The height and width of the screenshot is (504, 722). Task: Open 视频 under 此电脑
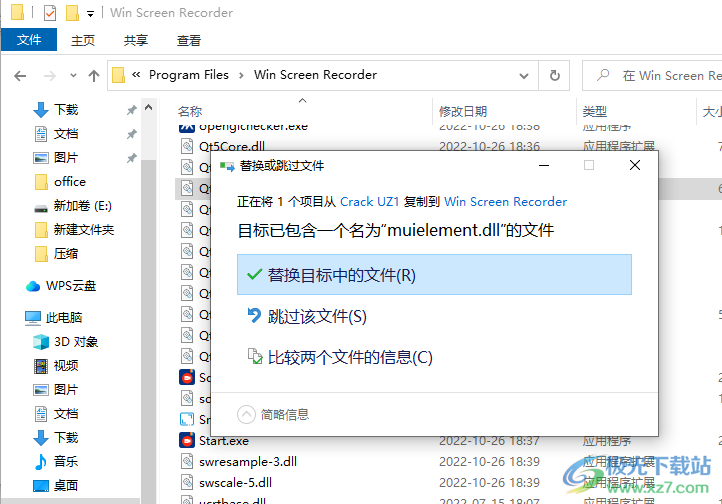click(66, 365)
